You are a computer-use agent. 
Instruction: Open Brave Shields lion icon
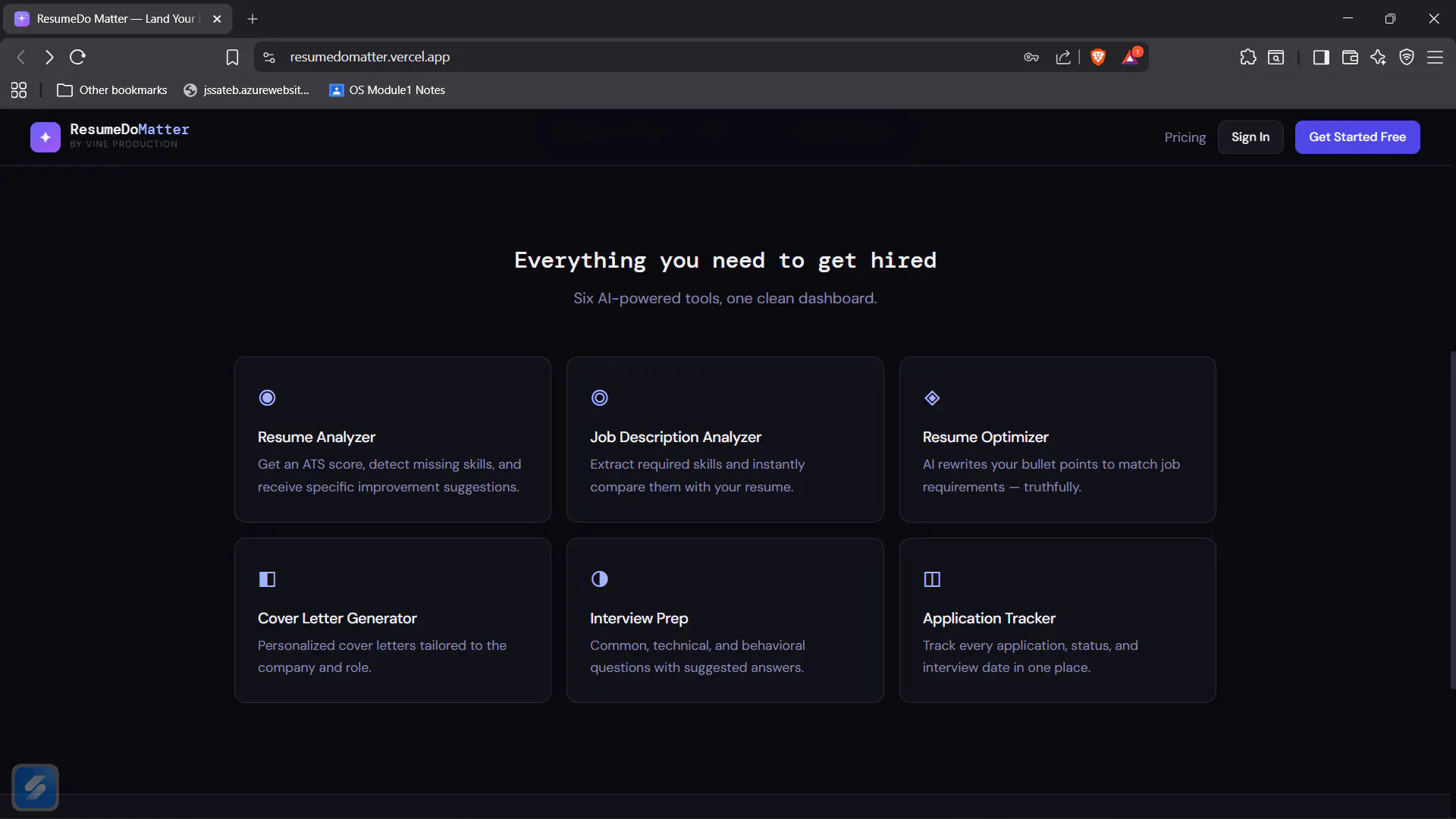coord(1098,57)
